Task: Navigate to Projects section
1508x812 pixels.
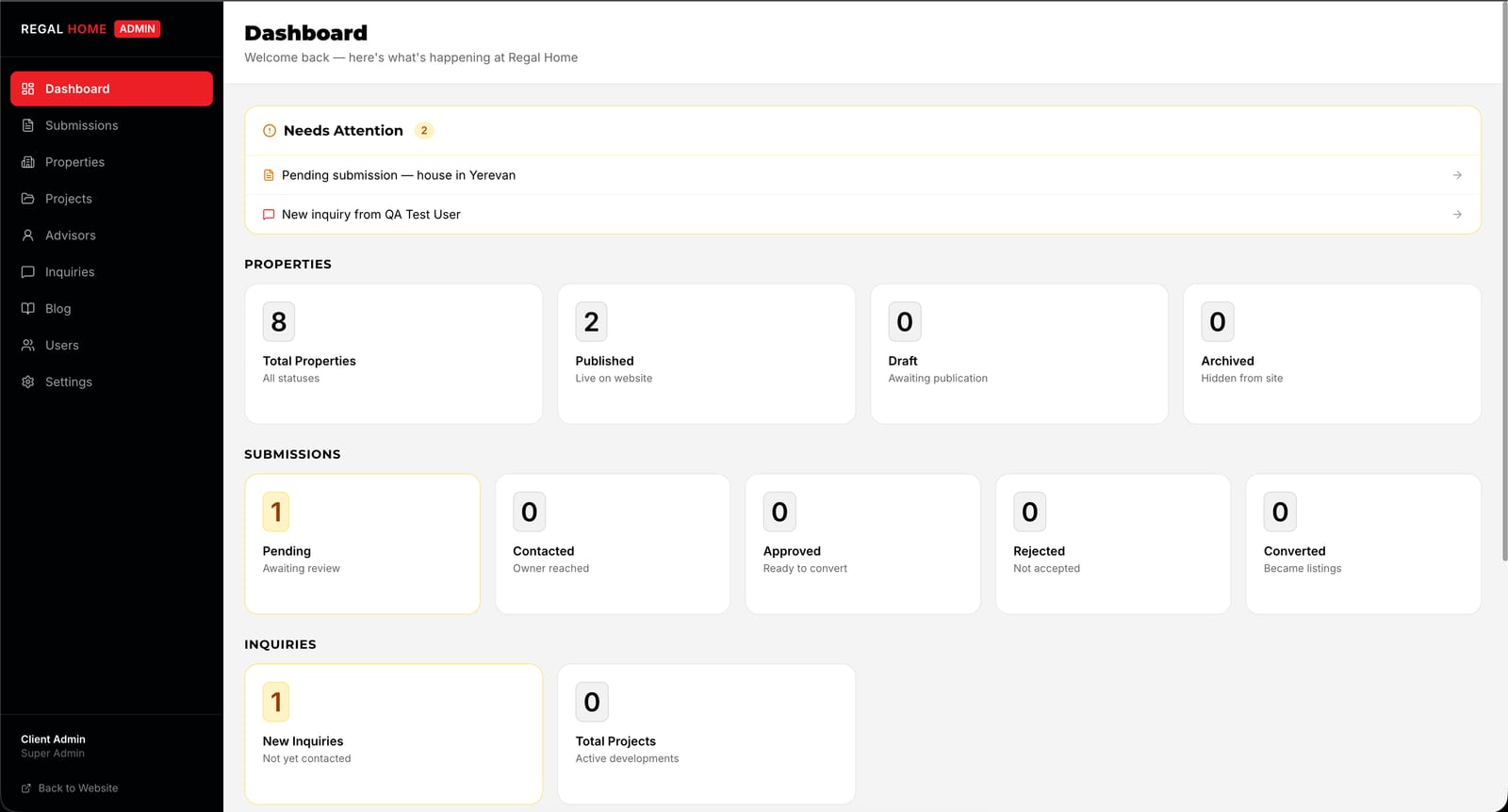Action: pos(111,199)
